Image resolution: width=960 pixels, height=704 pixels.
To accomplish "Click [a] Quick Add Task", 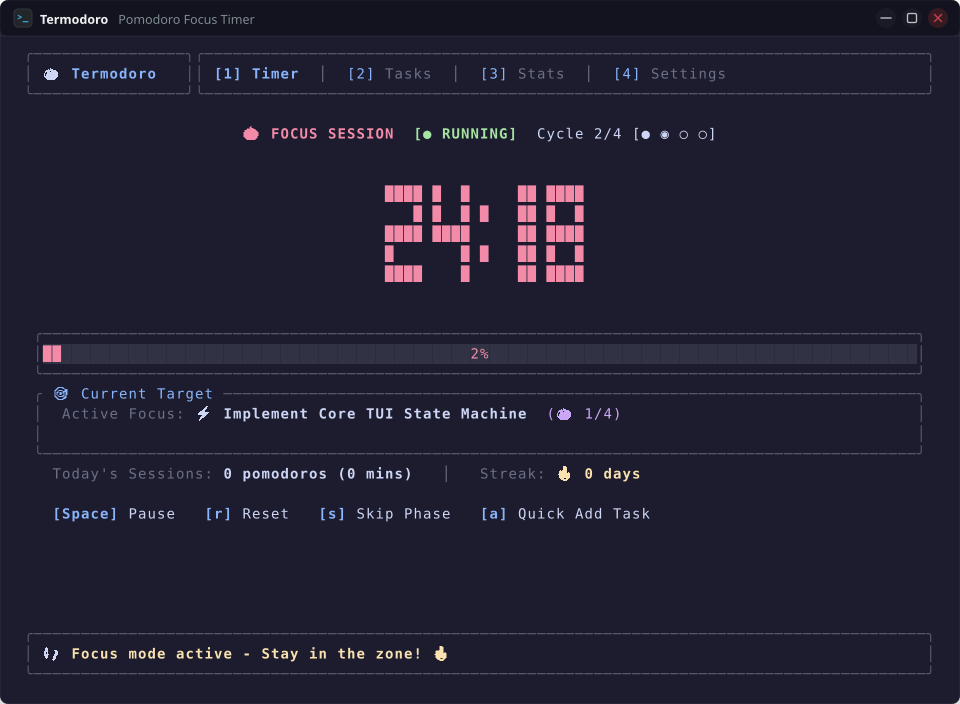I will click(x=565, y=514).
